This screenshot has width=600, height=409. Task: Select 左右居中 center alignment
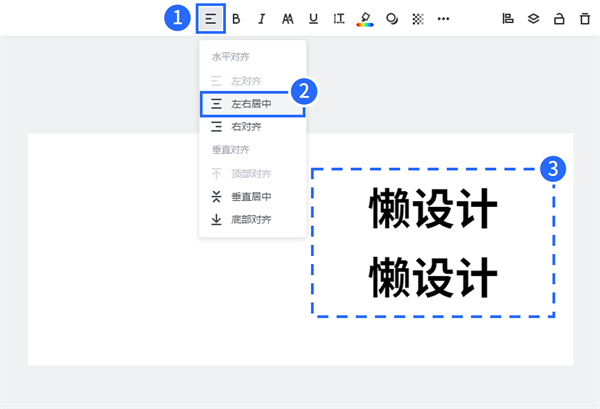pyautogui.click(x=251, y=103)
